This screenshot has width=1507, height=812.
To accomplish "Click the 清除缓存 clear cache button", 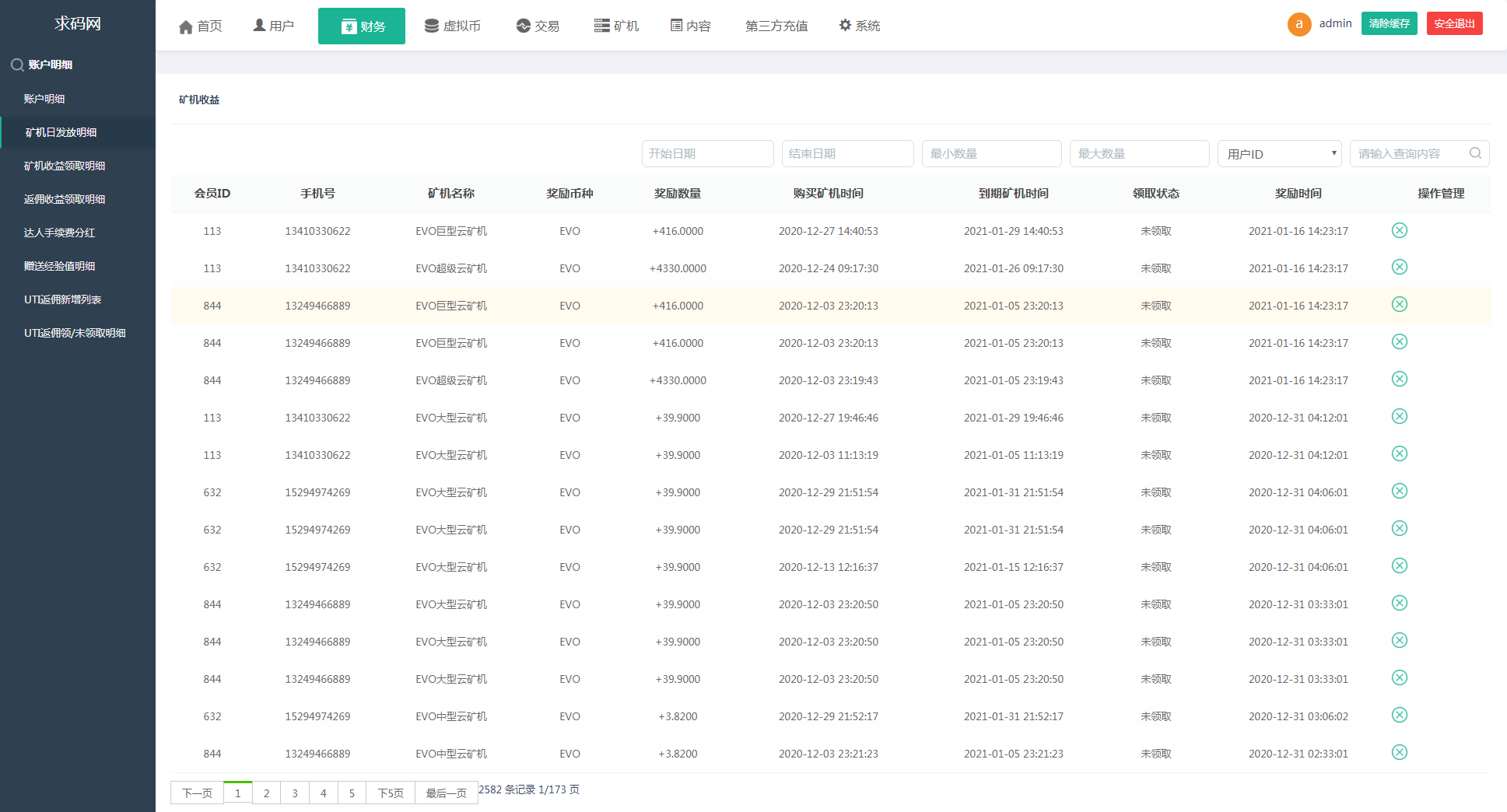I will pos(1390,23).
